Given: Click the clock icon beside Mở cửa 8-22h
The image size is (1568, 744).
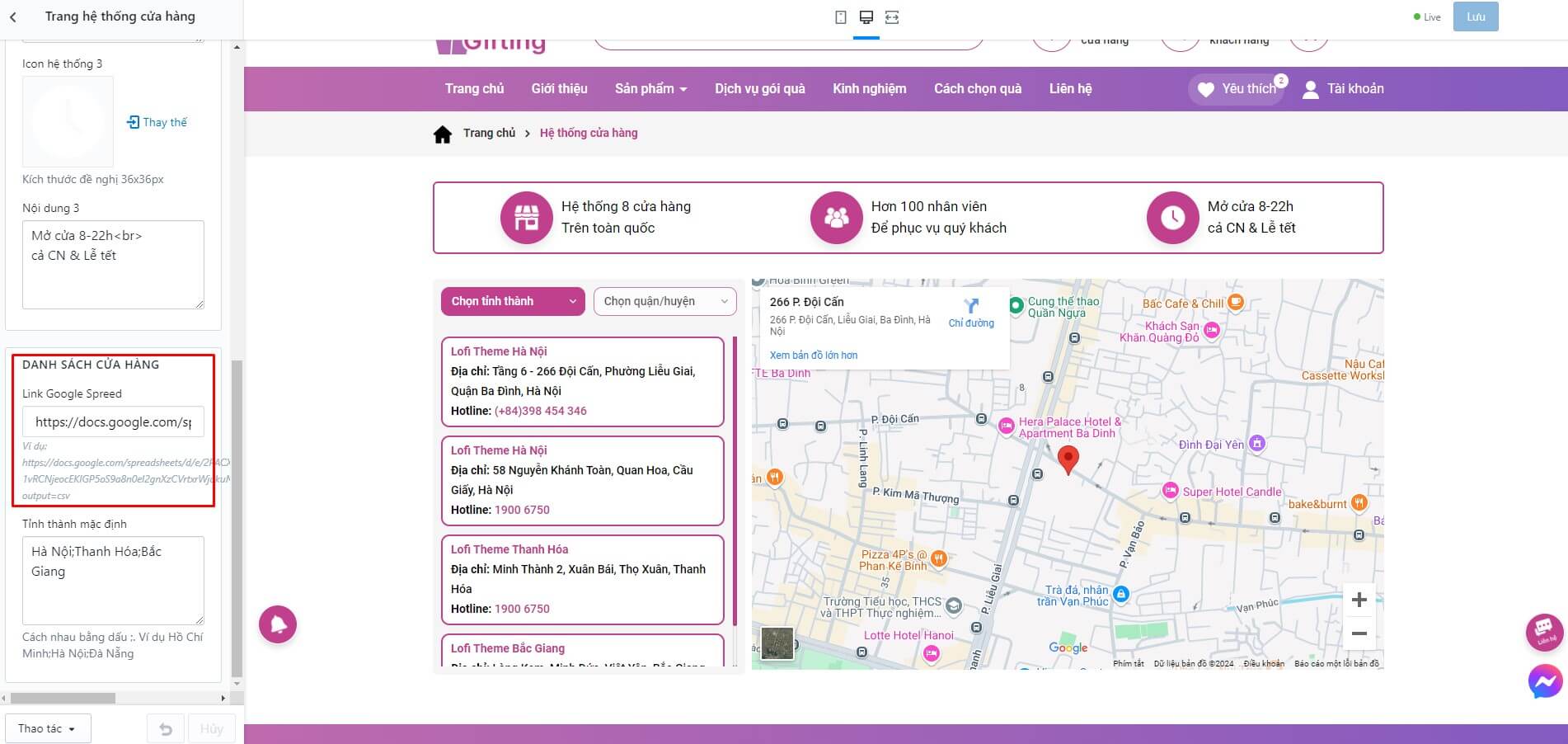Looking at the screenshot, I should click(x=1173, y=218).
